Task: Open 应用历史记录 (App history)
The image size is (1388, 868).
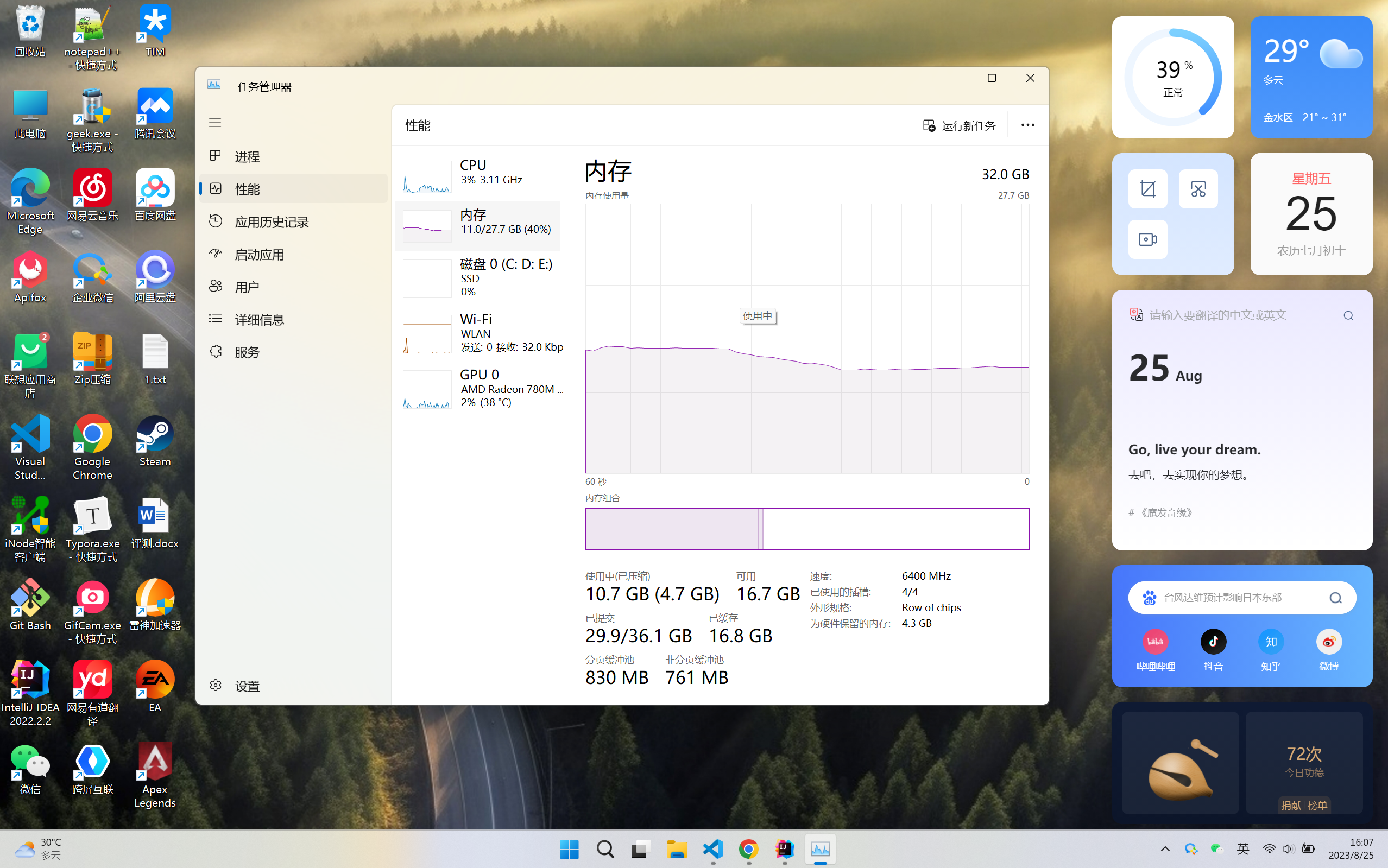Action: (x=293, y=221)
